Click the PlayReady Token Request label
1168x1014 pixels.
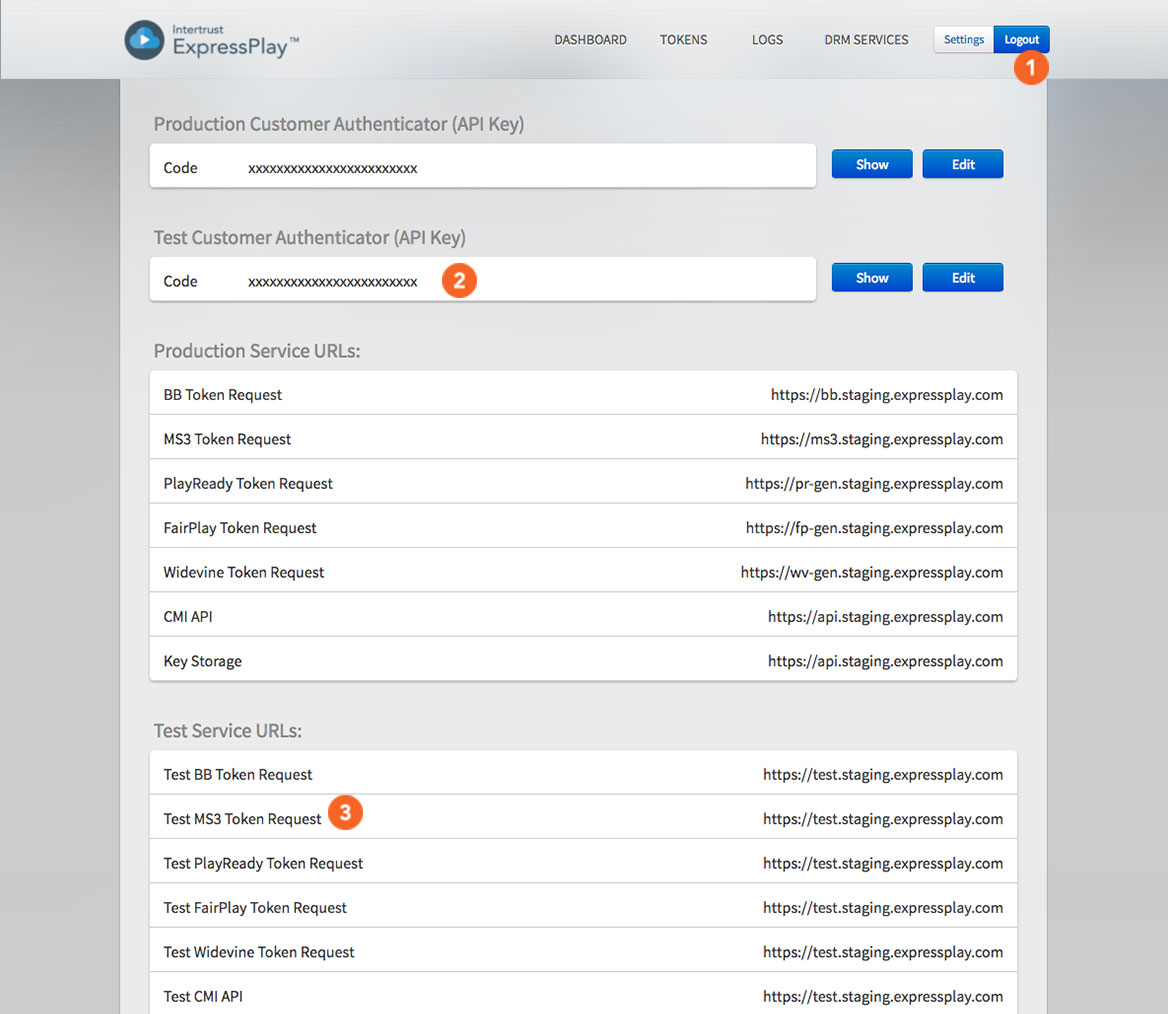pyautogui.click(x=248, y=484)
